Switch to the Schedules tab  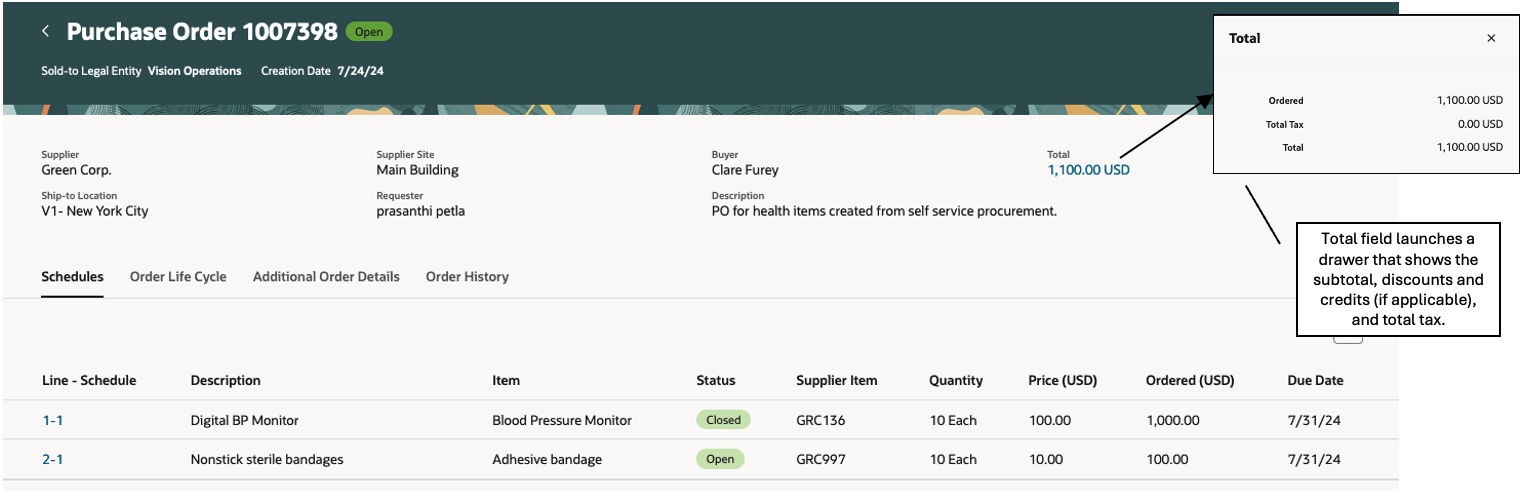(x=72, y=277)
